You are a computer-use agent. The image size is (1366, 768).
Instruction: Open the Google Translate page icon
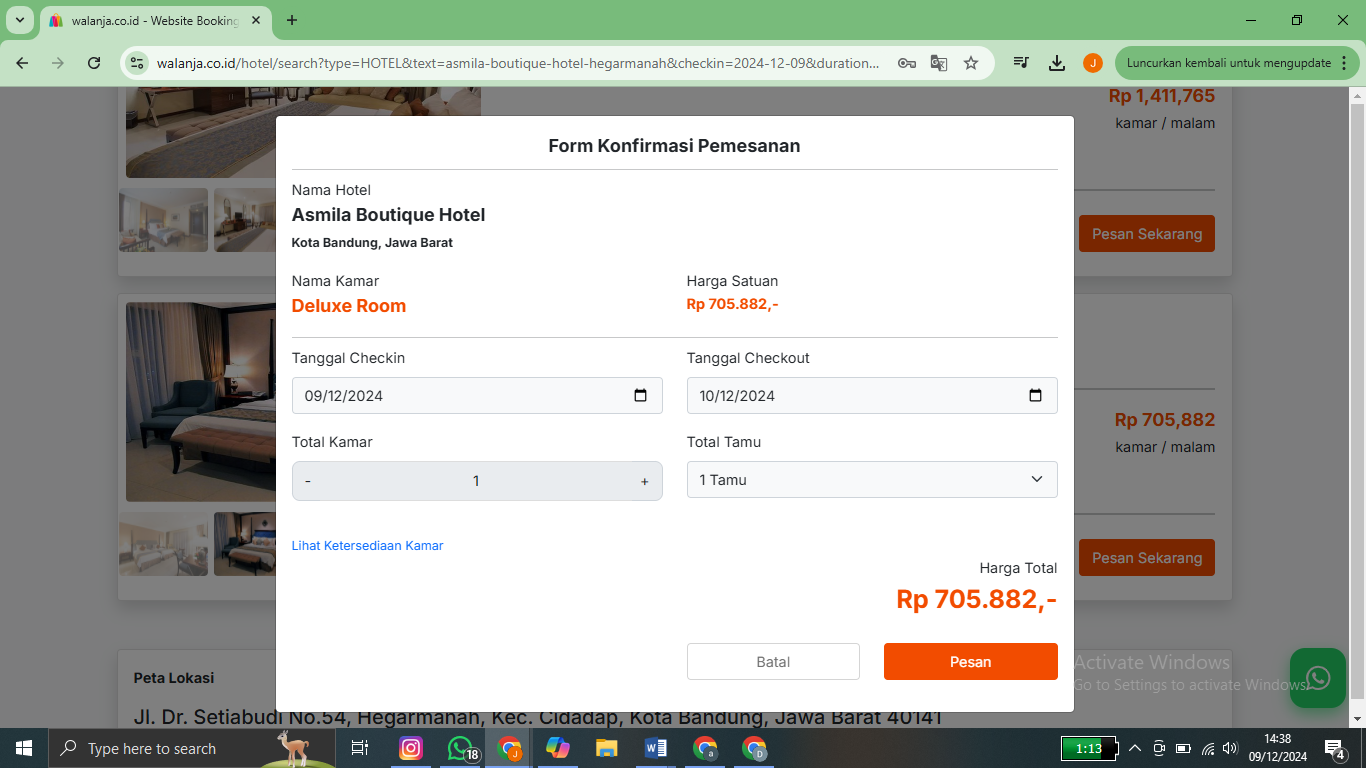(x=939, y=63)
